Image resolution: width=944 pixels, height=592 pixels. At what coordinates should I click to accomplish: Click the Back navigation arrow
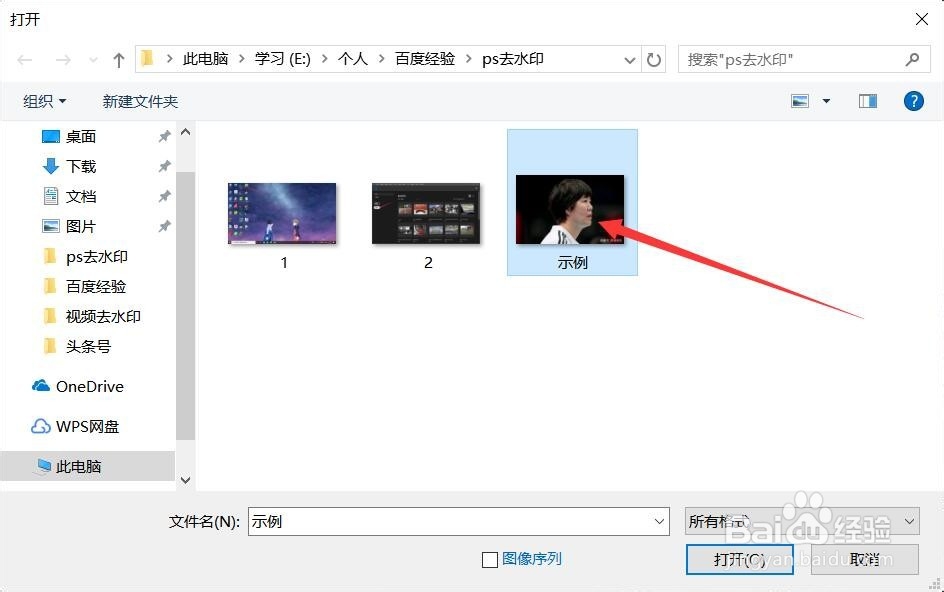click(x=24, y=59)
